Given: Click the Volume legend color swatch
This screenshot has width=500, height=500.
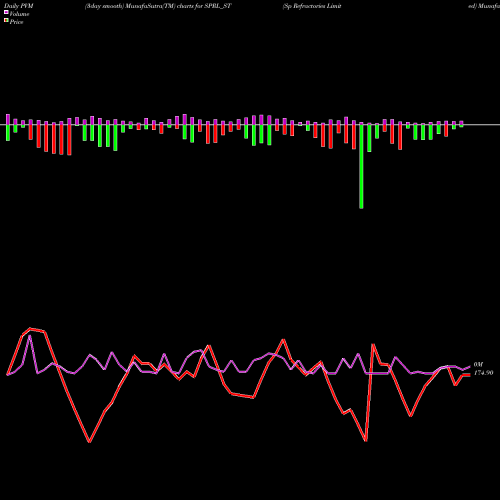Looking at the screenshot, I should click(x=6, y=12).
